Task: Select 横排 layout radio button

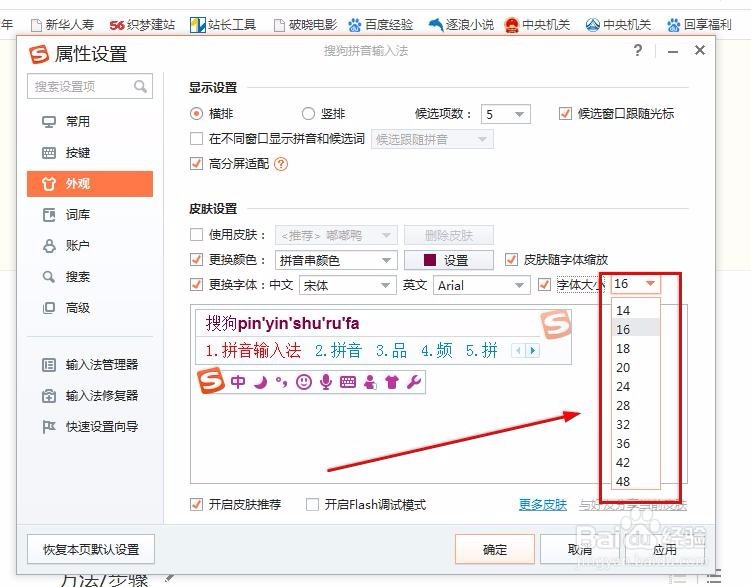Action: point(196,113)
